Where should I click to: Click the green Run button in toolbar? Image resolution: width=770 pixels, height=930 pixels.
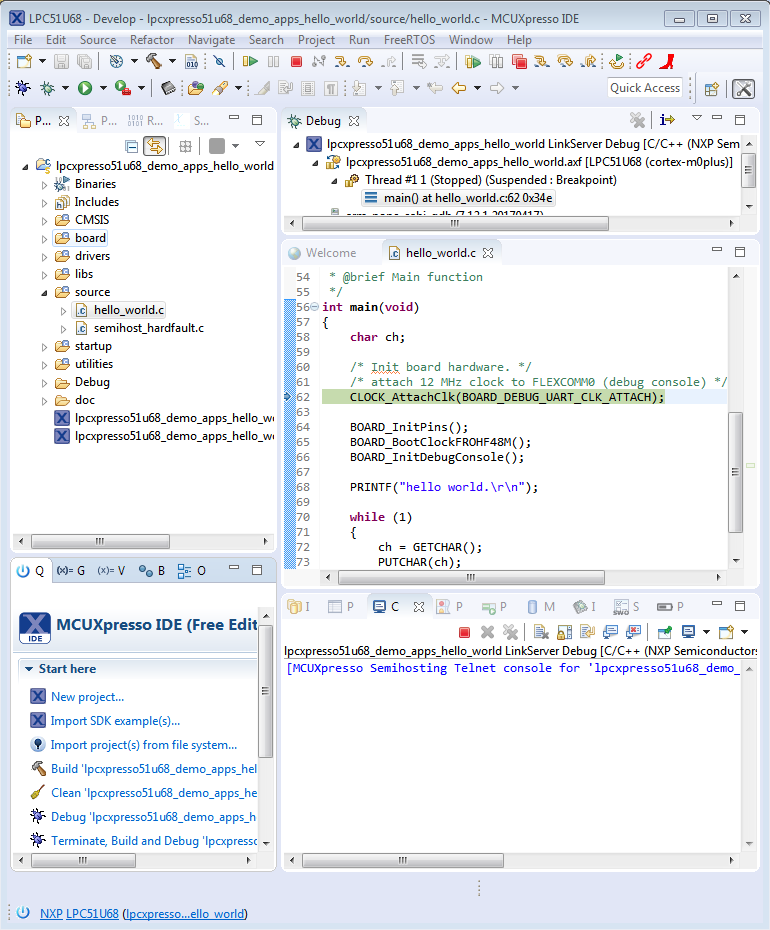coord(85,88)
